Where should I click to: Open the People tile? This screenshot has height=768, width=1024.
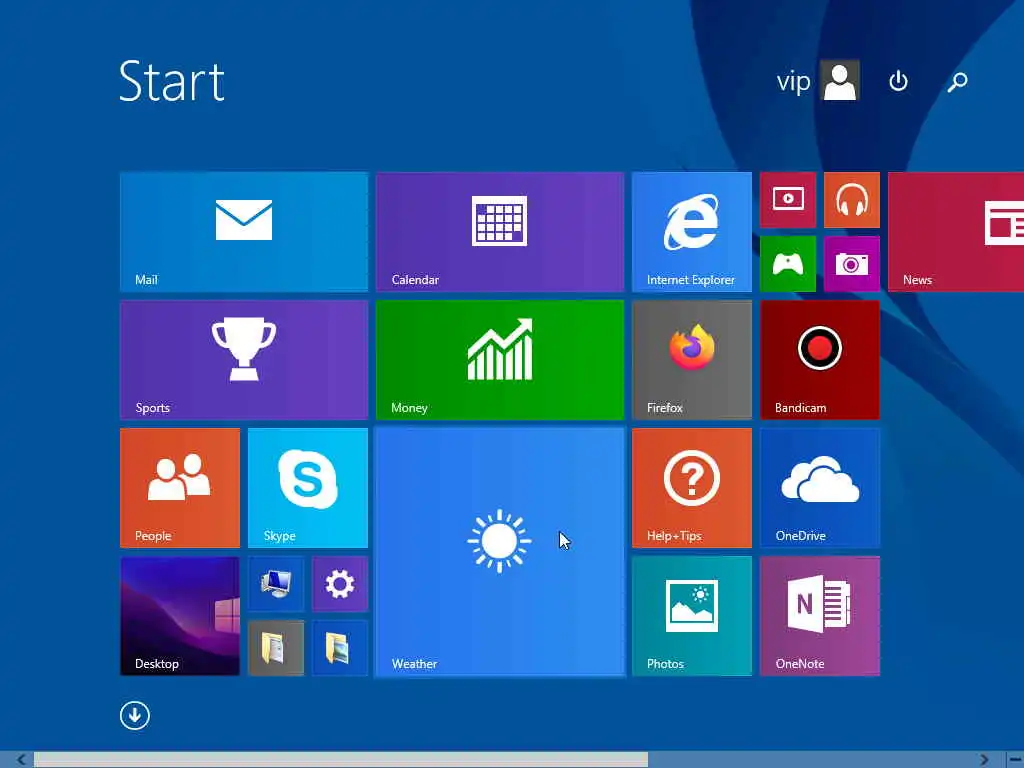[180, 488]
